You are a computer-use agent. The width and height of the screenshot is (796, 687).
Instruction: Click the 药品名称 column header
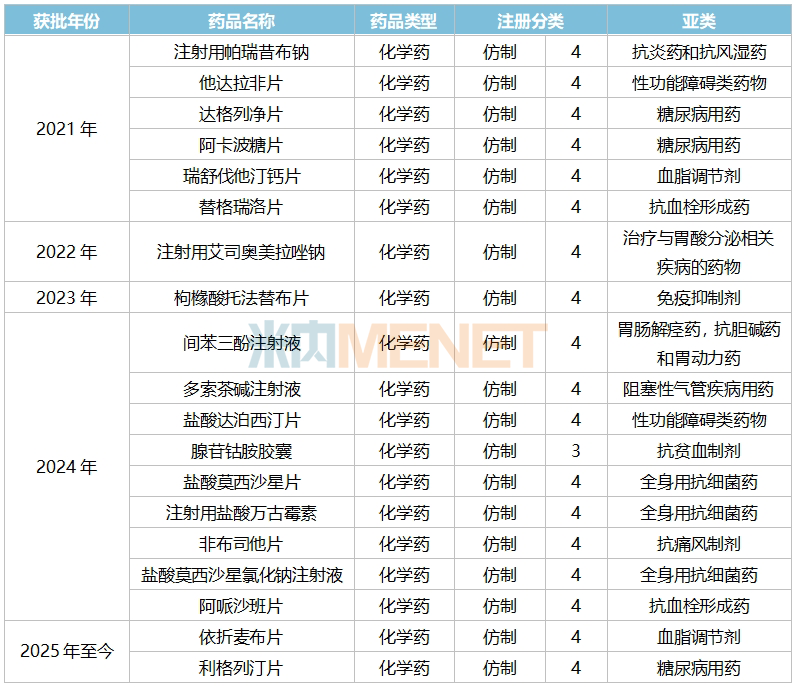point(242,21)
